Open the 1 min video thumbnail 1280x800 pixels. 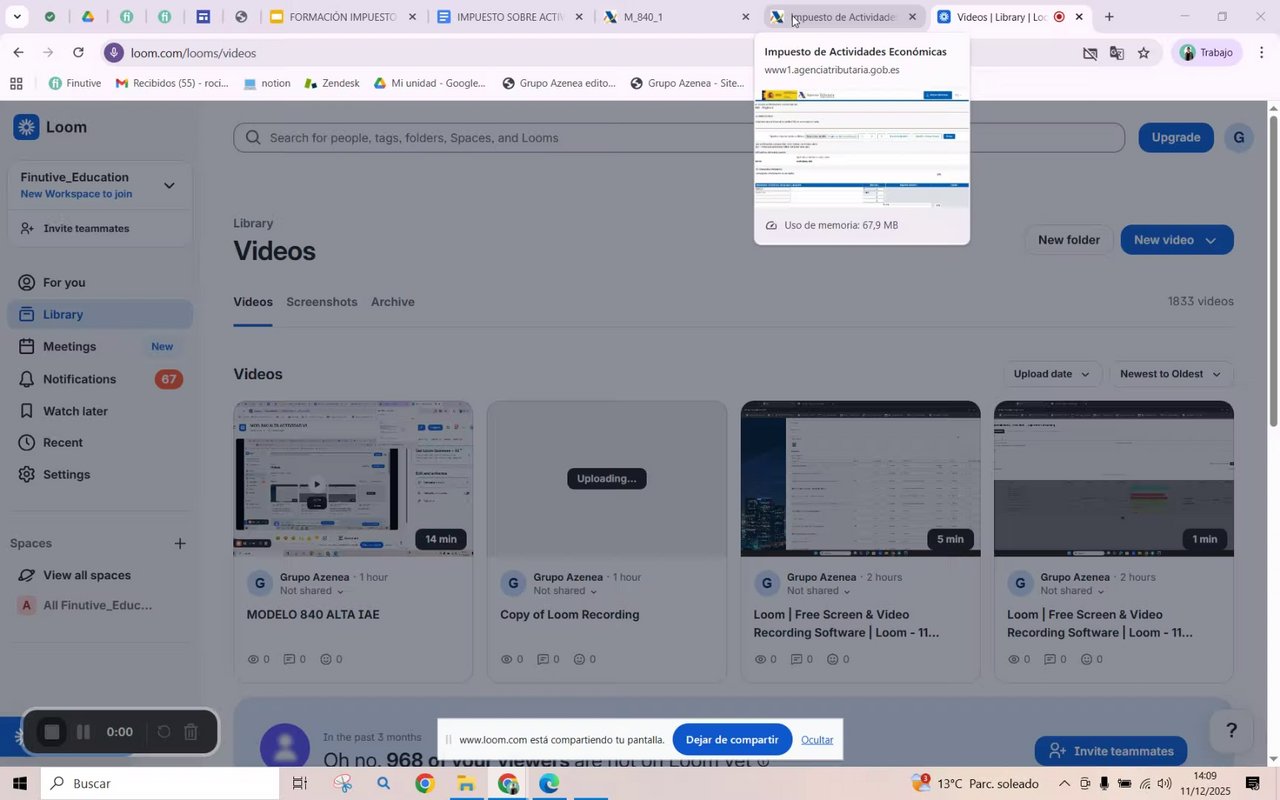coord(1114,479)
